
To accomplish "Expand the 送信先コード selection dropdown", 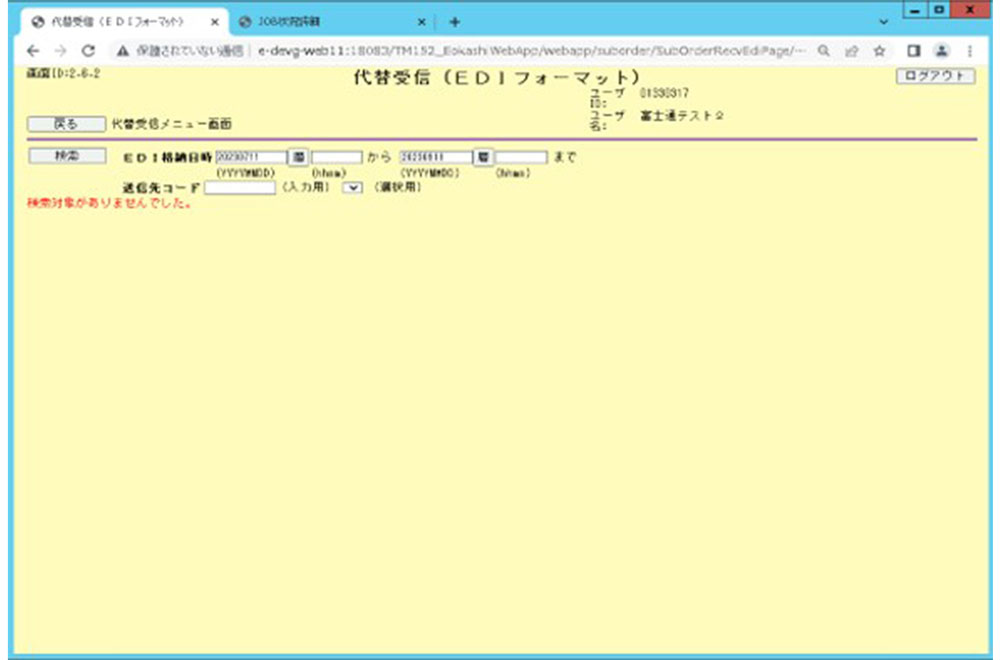I will click(351, 187).
